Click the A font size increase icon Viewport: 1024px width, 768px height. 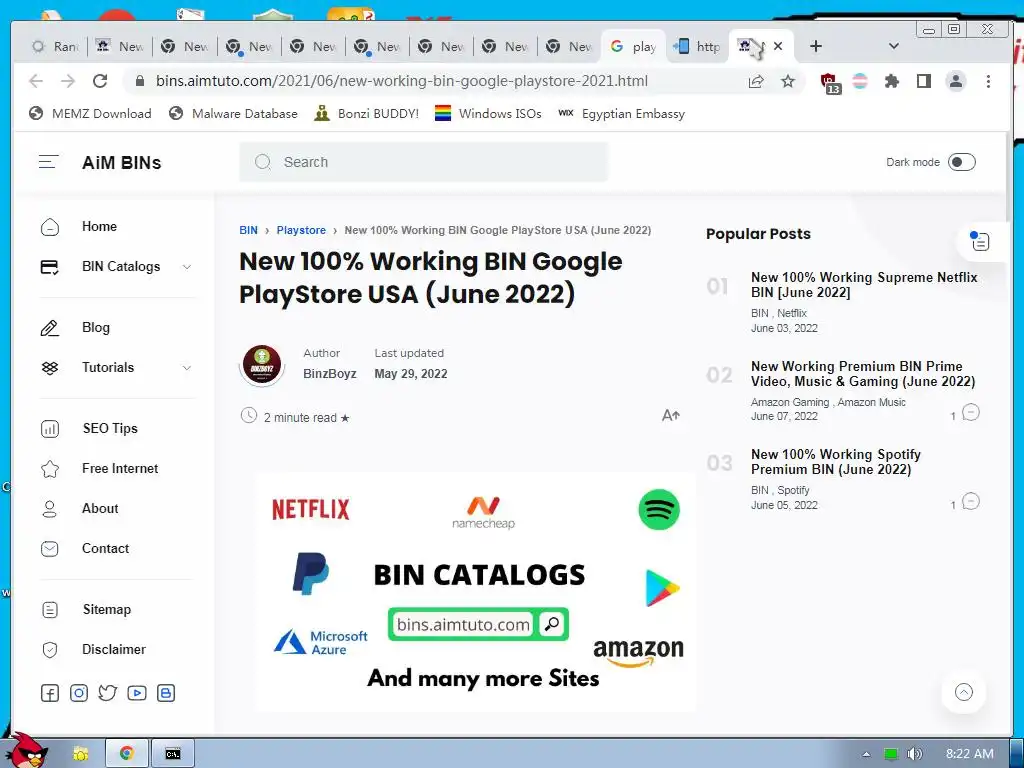pyautogui.click(x=671, y=415)
